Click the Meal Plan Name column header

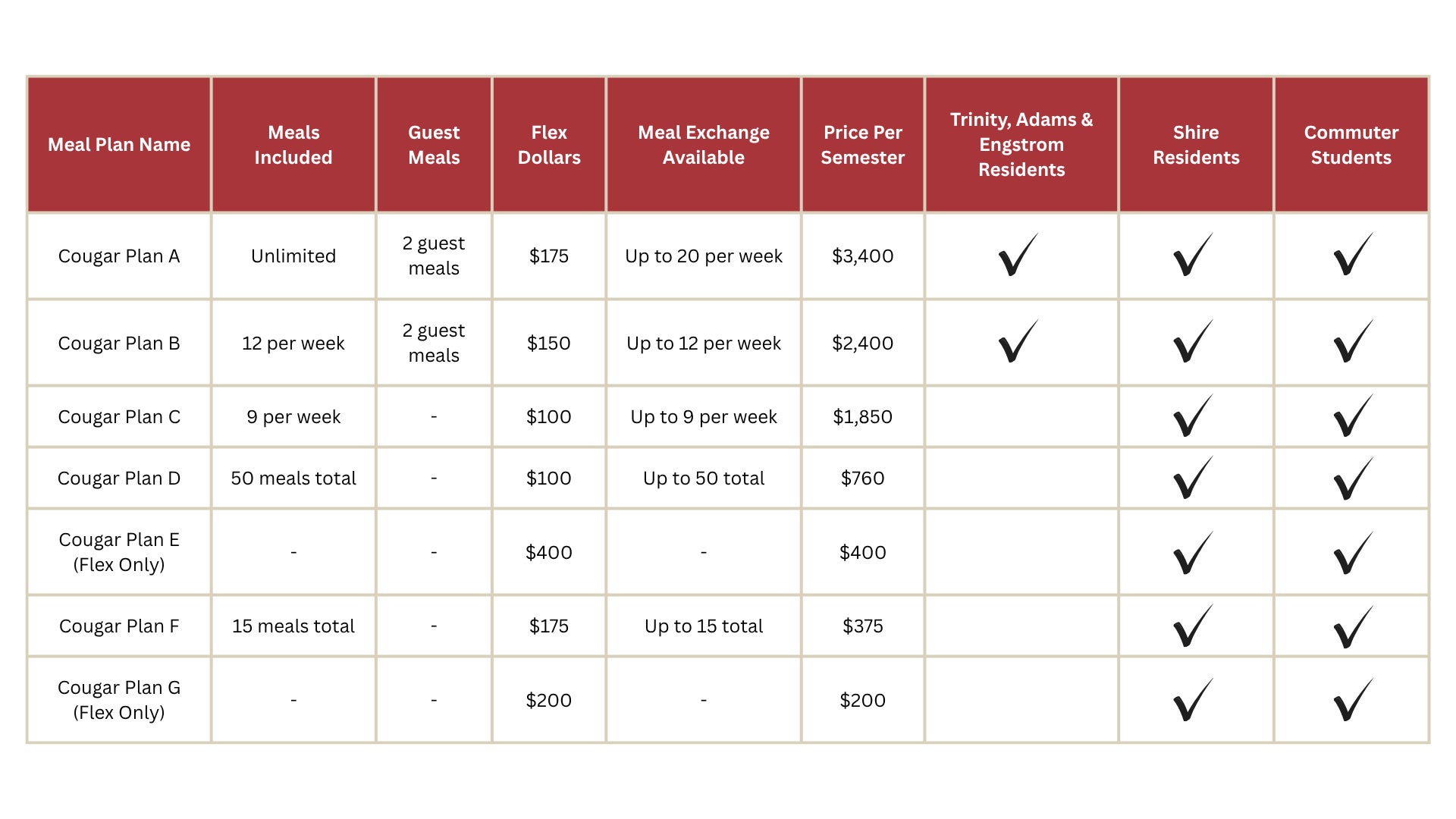coord(119,145)
